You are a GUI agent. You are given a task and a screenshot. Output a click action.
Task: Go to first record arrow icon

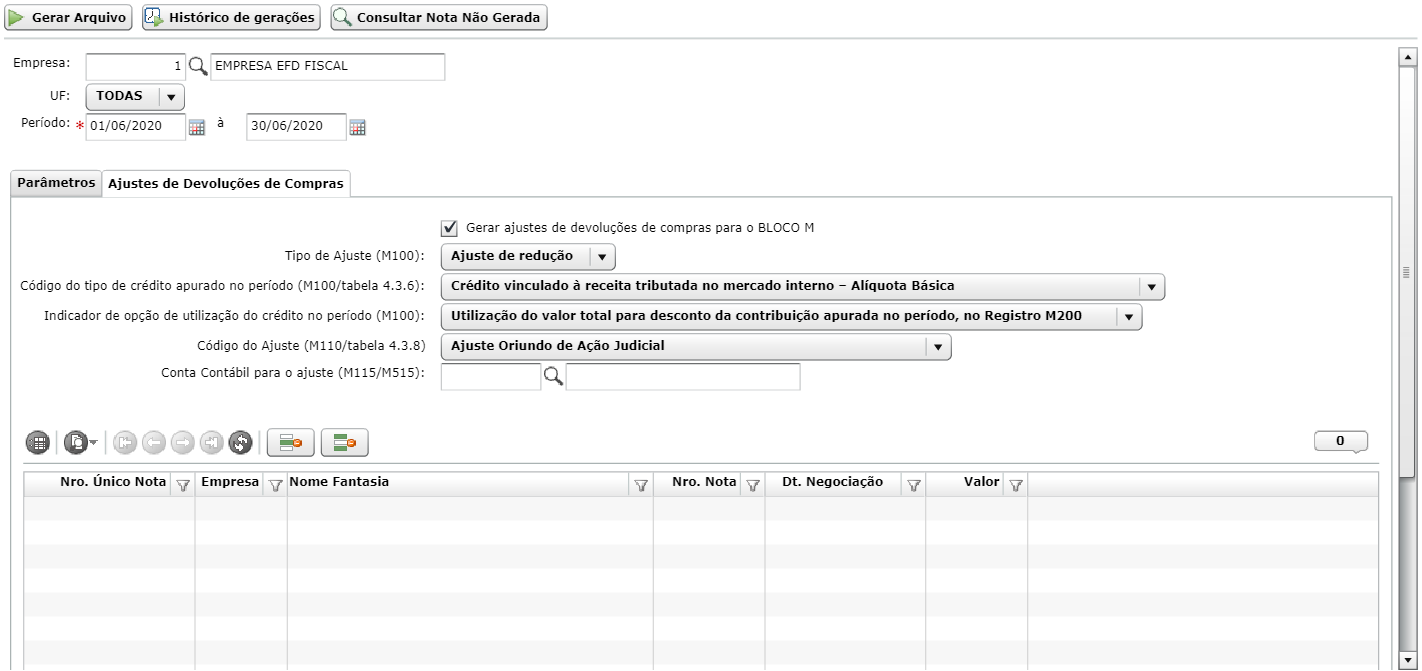125,441
